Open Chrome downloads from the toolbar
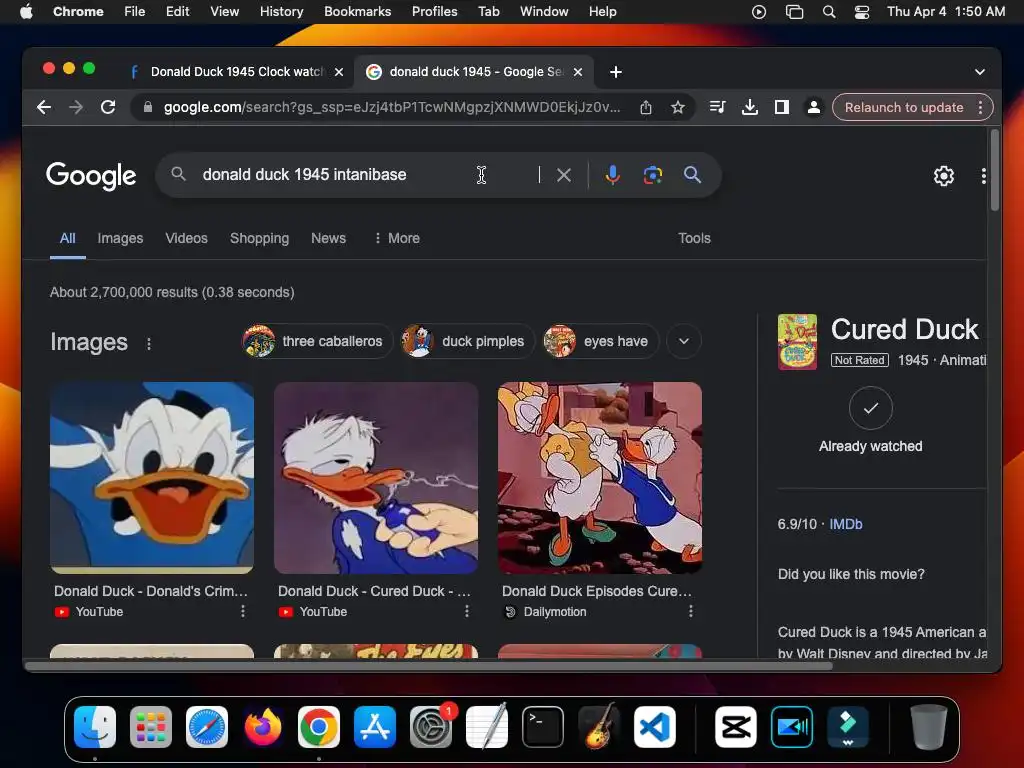 750,107
